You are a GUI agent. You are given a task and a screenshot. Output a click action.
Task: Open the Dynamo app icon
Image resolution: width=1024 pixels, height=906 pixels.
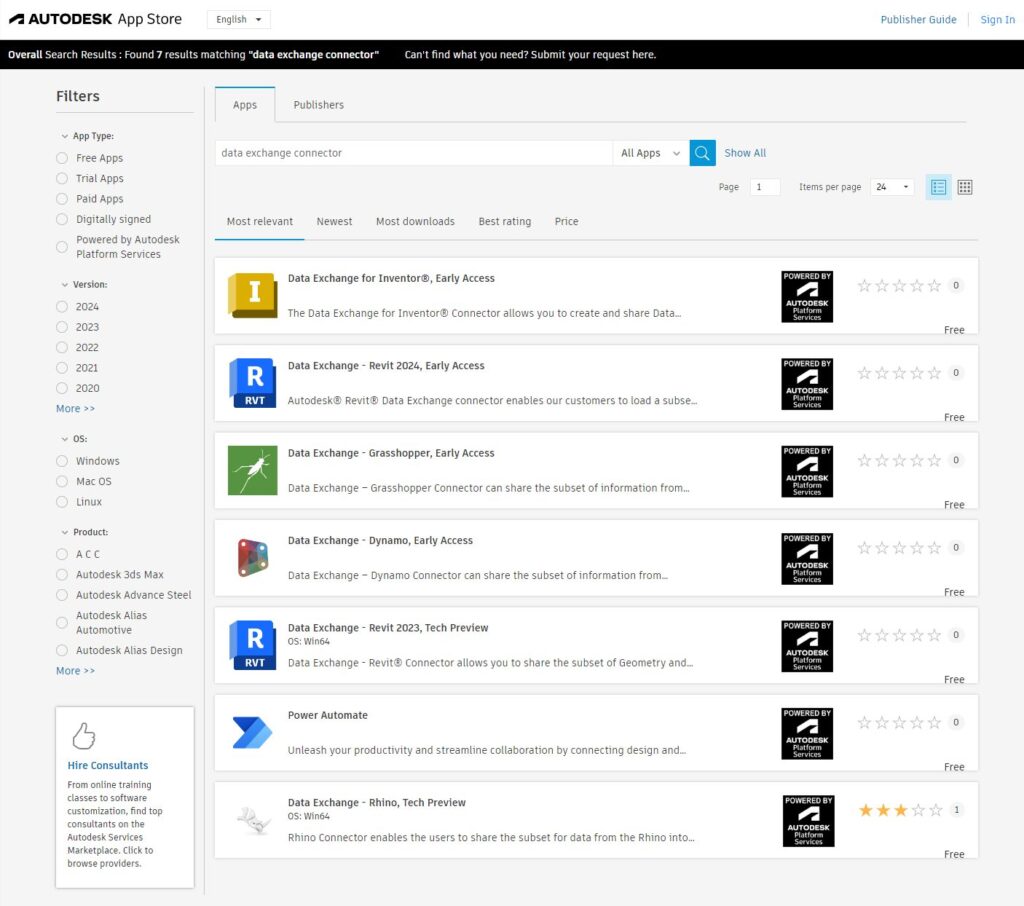point(253,558)
